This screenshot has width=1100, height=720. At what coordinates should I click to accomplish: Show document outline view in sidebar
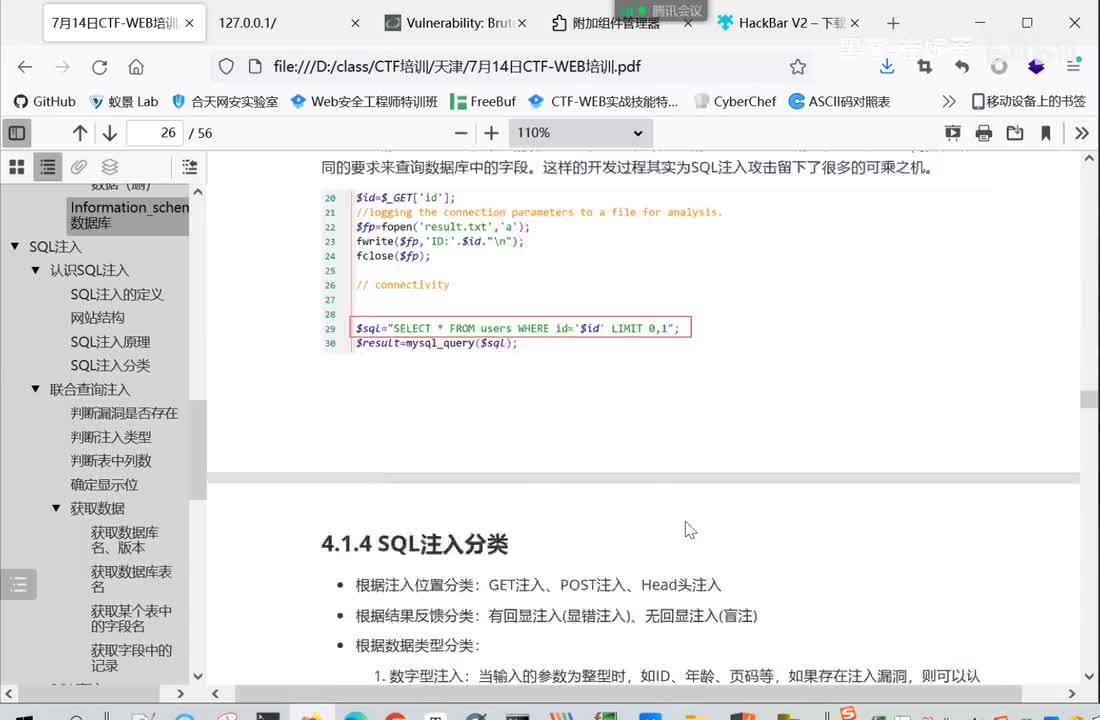pyautogui.click(x=48, y=167)
